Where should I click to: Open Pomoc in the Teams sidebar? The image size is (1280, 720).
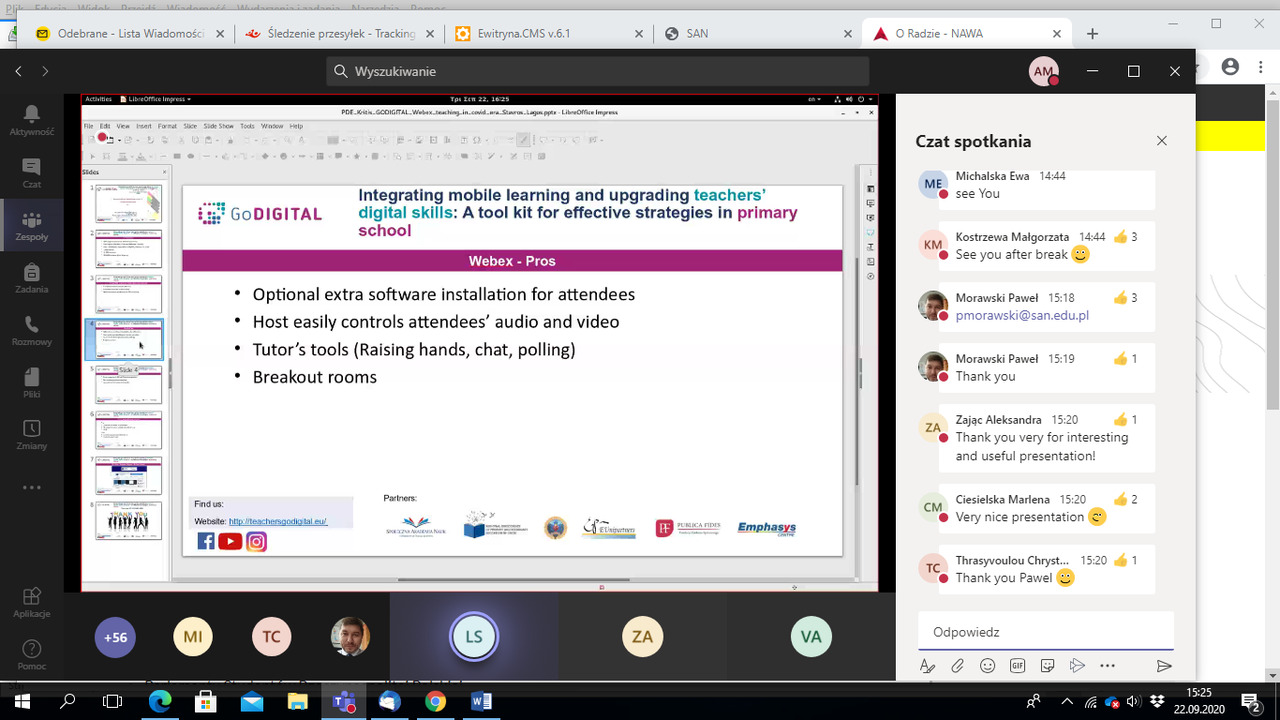31,655
